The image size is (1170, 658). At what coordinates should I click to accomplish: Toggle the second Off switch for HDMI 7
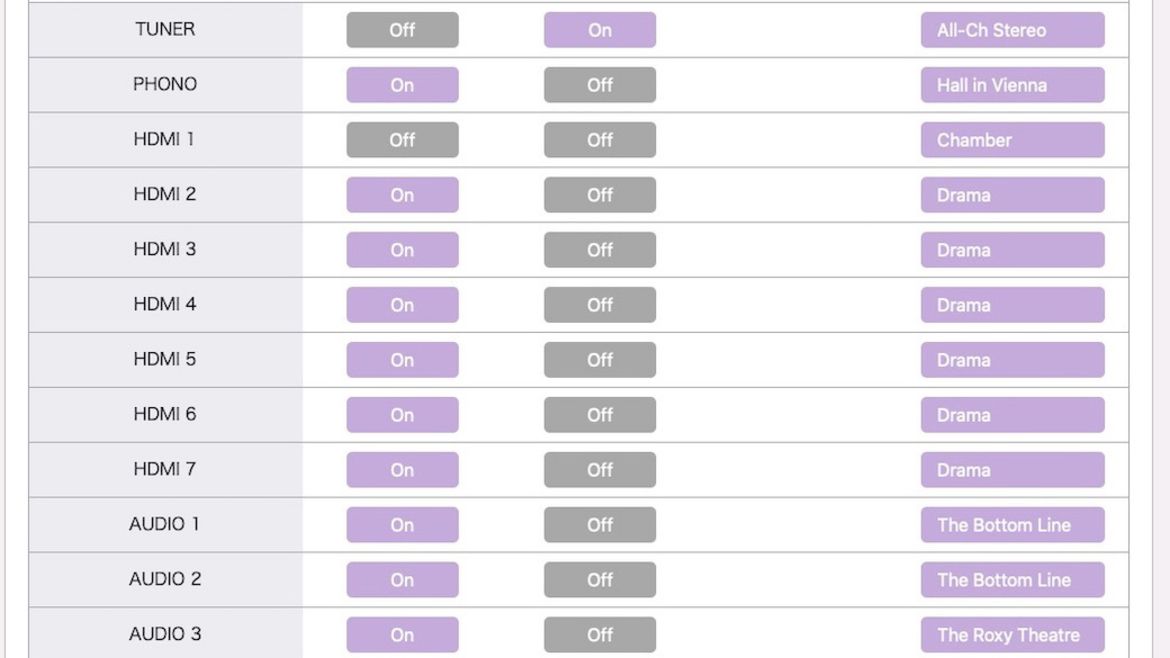click(600, 470)
